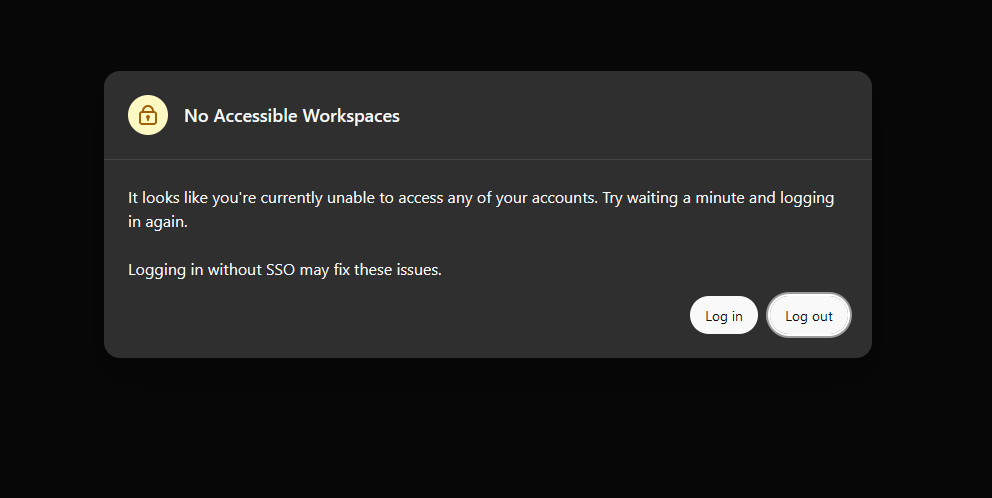Click the empty dialog space left of Log in
The width and height of the screenshot is (992, 498).
(x=405, y=315)
